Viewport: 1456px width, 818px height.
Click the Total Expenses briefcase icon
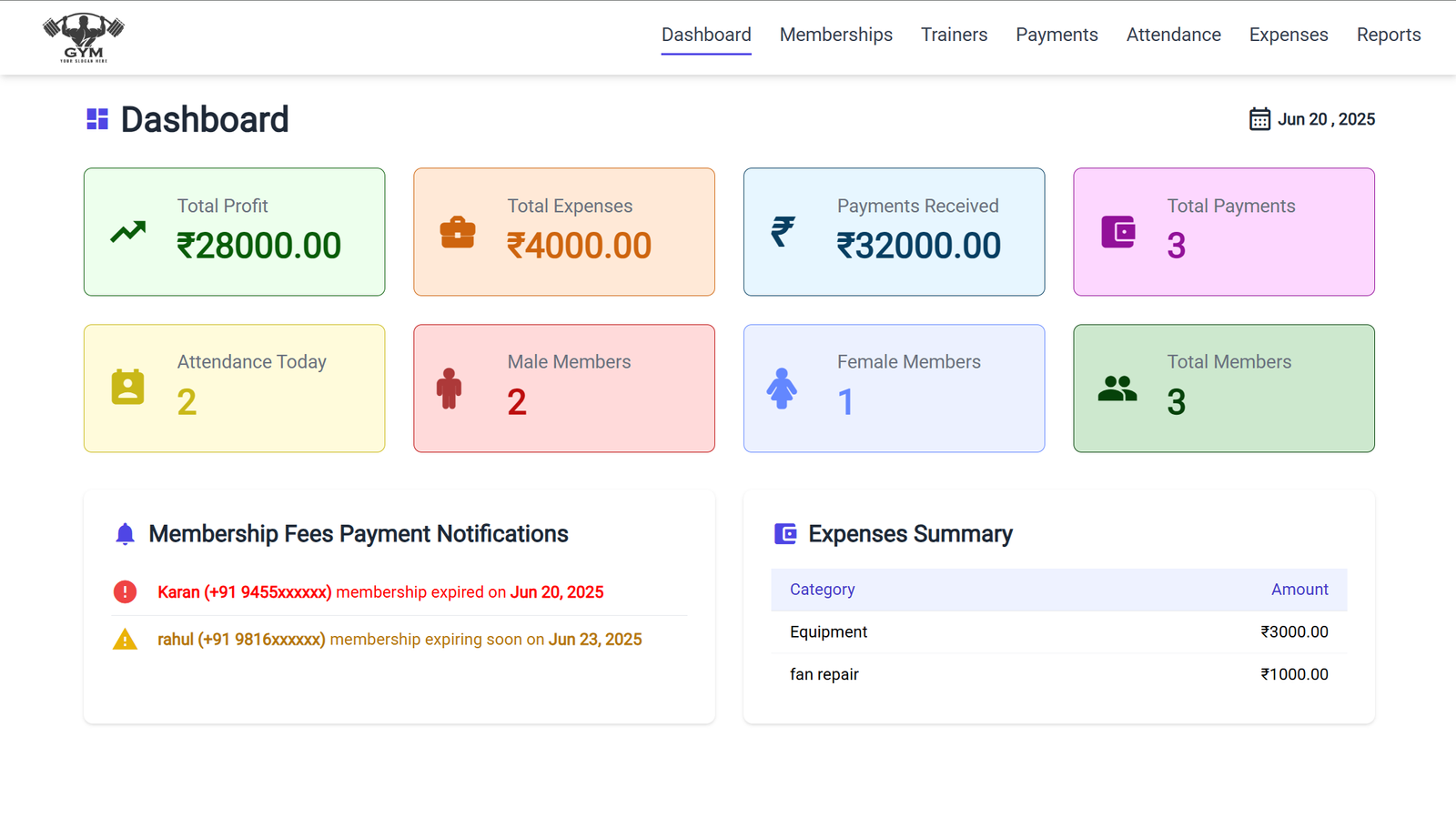(458, 232)
